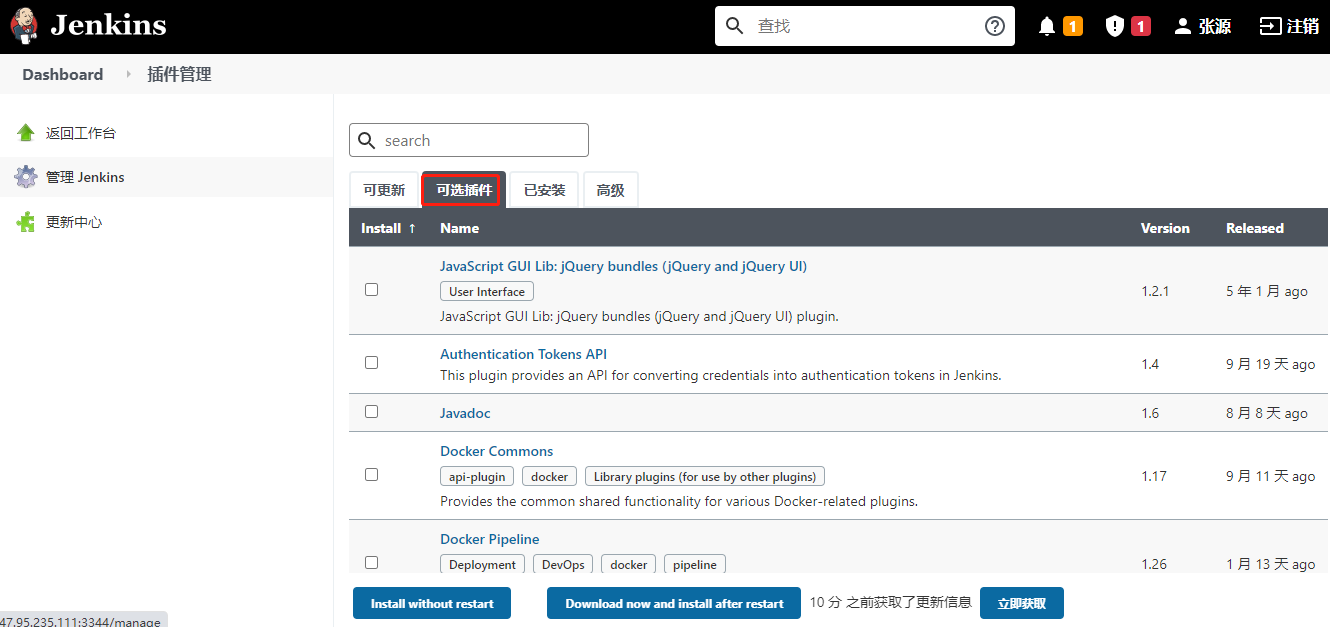Click 插件管理 breadcrumb

(x=179, y=74)
